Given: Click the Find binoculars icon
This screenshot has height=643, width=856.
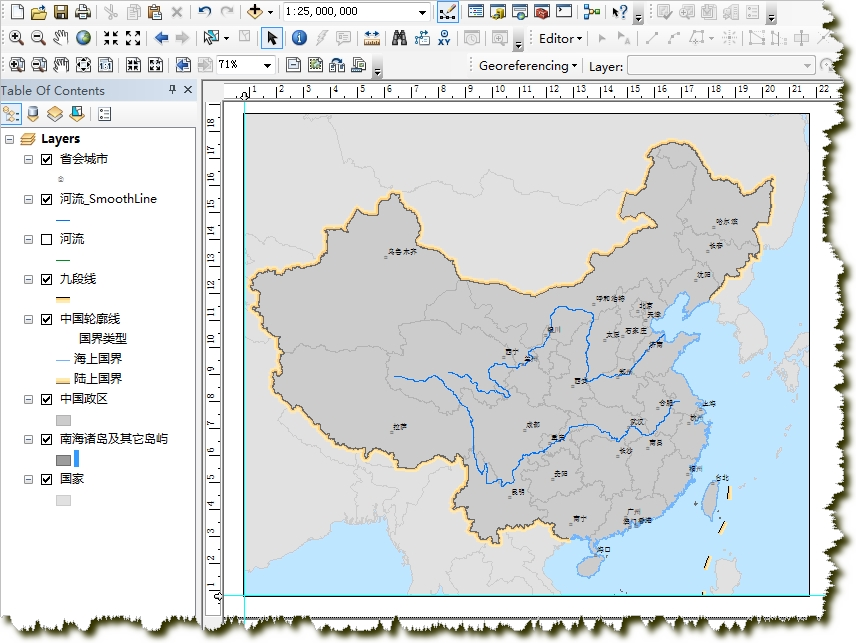Looking at the screenshot, I should tap(398, 38).
